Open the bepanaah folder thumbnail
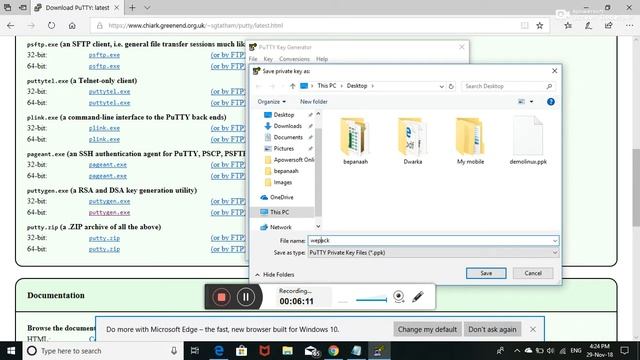Screen dimensions: 640x360 (x=356, y=141)
